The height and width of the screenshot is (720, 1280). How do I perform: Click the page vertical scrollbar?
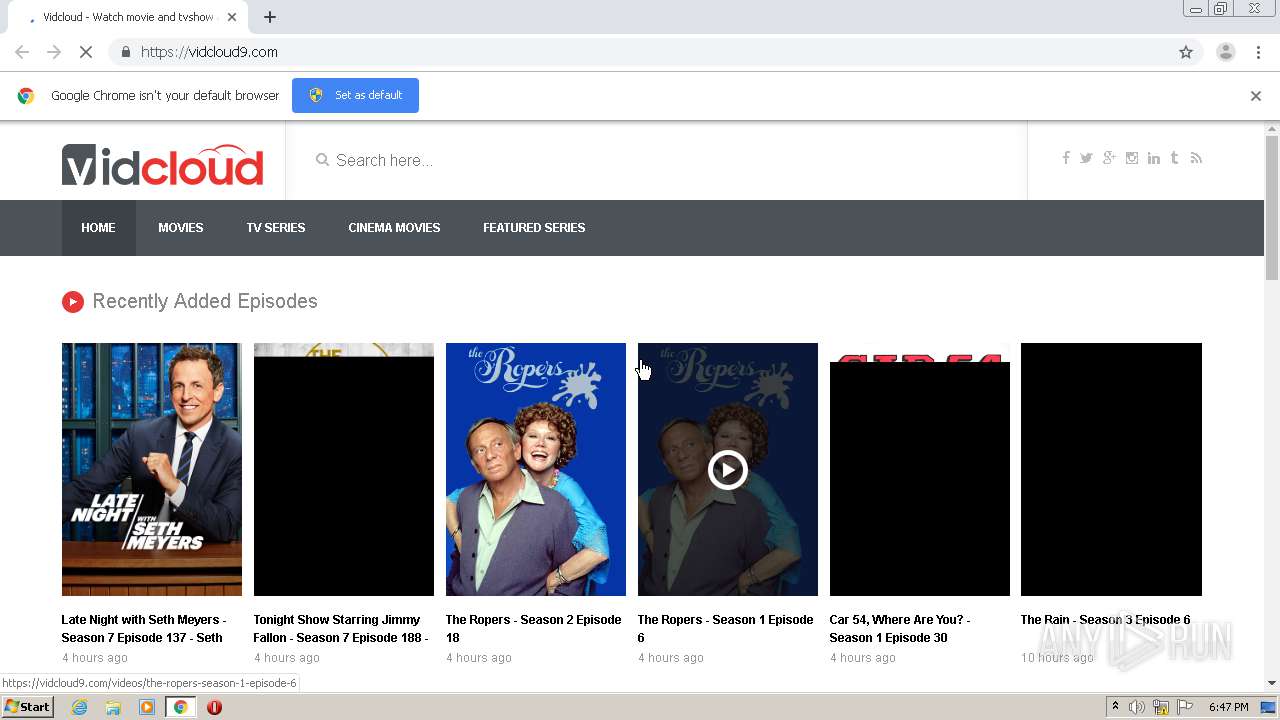pos(1272,208)
